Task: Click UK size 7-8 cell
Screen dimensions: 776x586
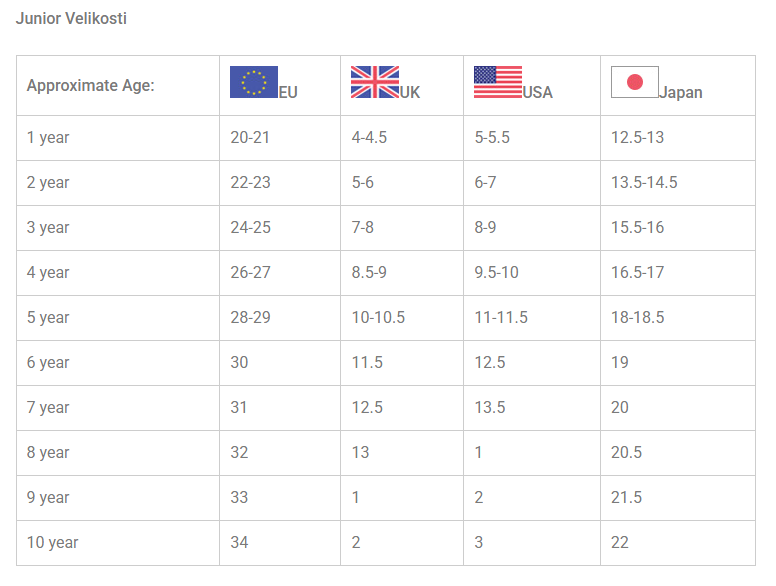Action: 362,227
